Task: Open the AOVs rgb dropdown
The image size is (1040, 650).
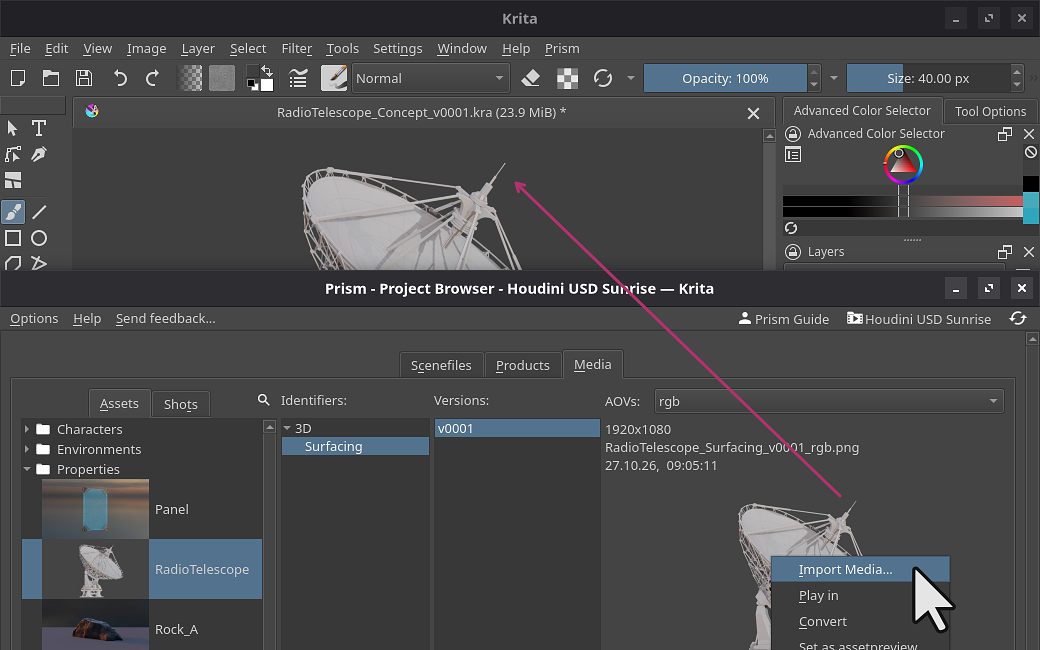Action: 829,401
